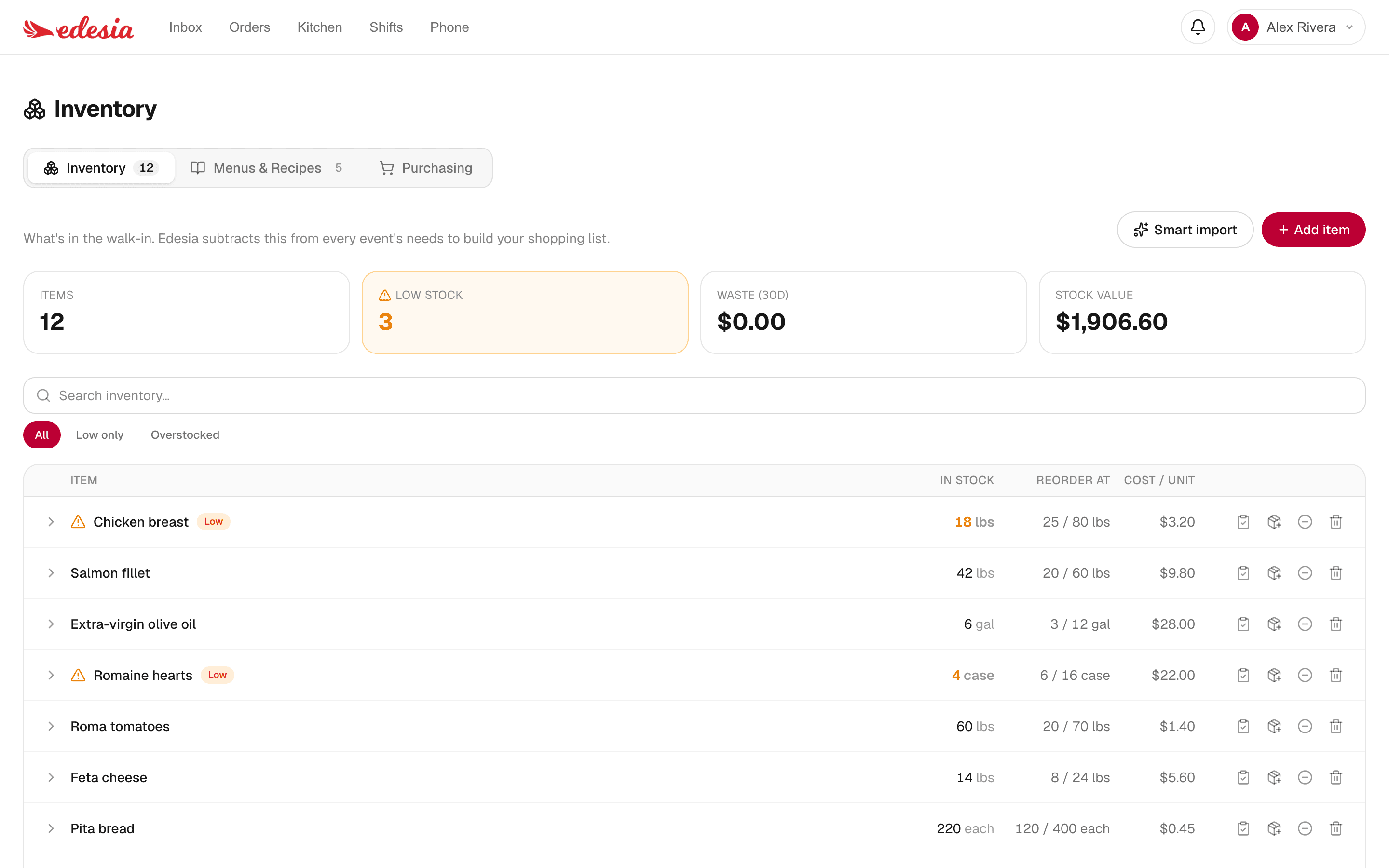Filter by Low only
Image resolution: width=1389 pixels, height=868 pixels.
pyautogui.click(x=100, y=434)
